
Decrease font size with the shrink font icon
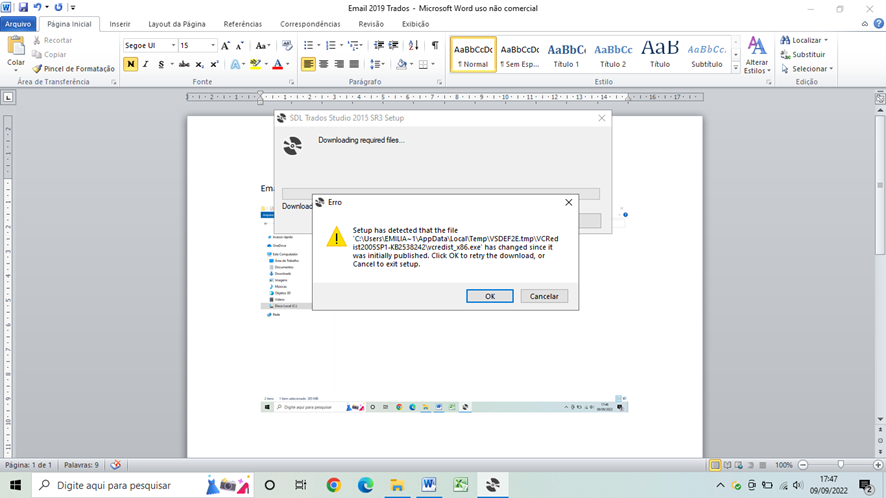pyautogui.click(x=240, y=46)
